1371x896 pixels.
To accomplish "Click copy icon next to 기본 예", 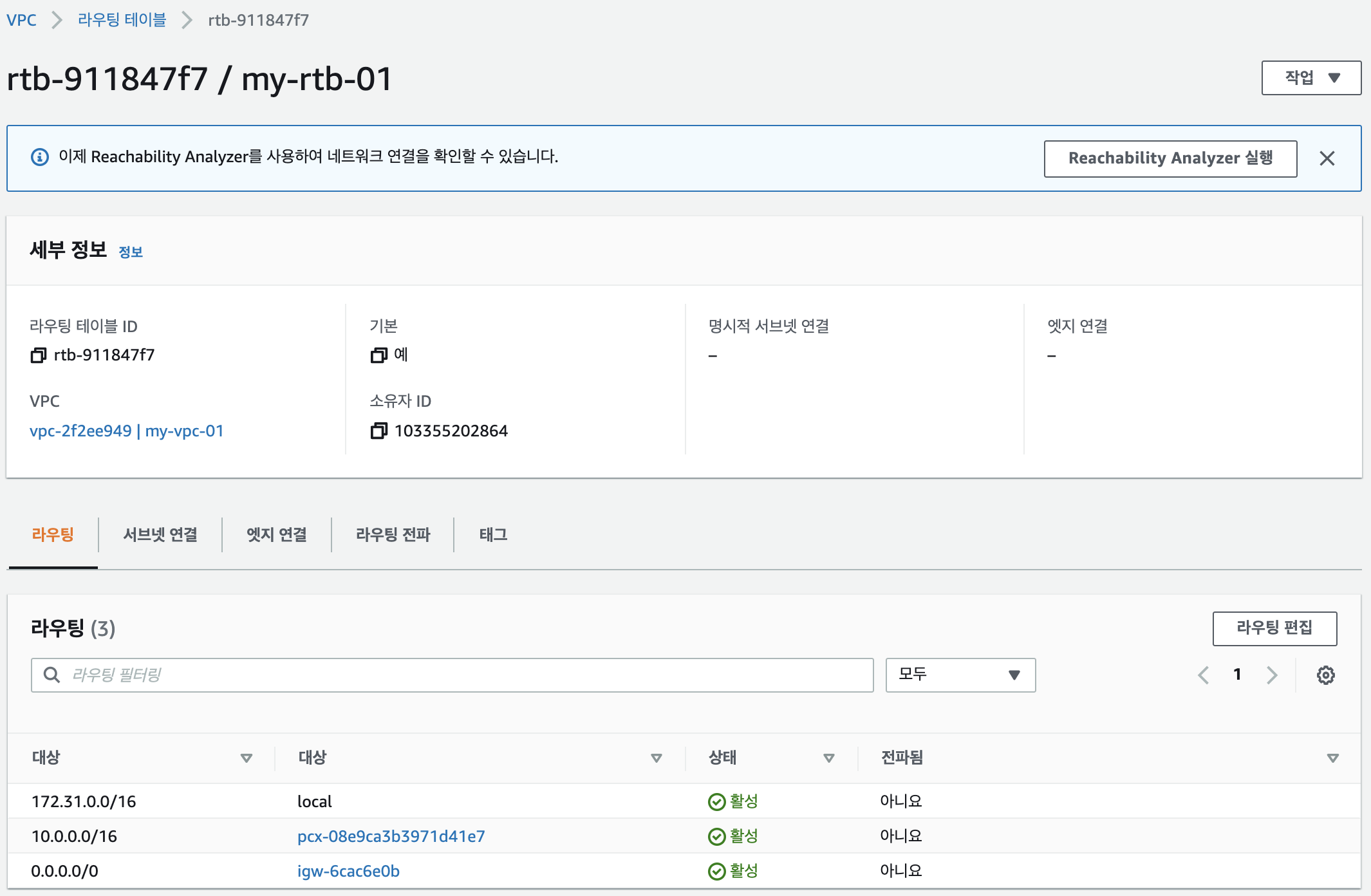I will 378,355.
